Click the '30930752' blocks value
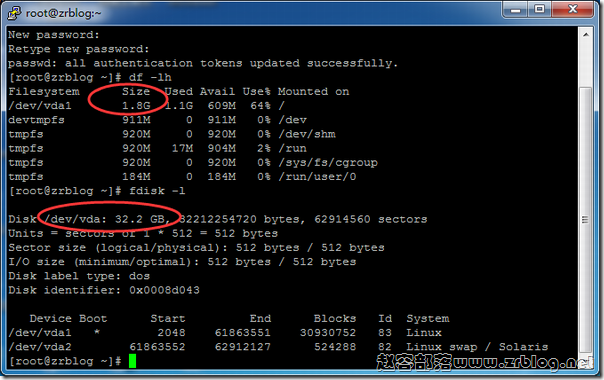 coord(328,333)
